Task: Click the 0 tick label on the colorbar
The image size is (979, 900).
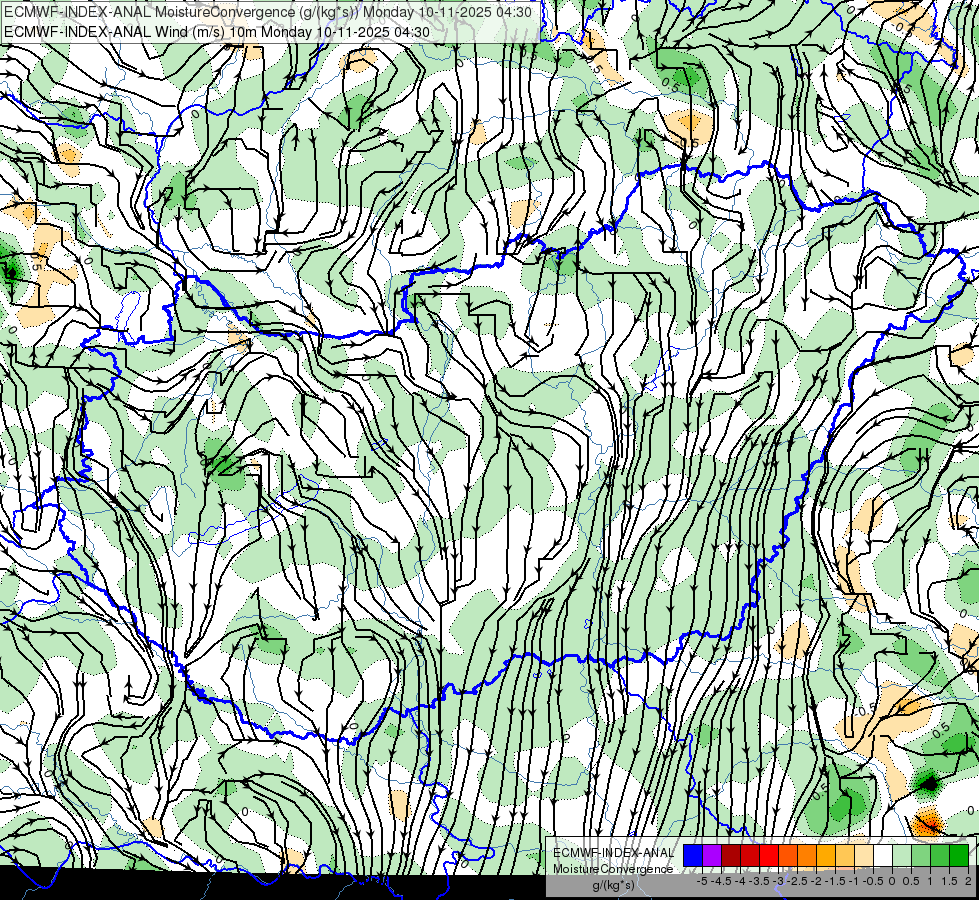Action: tap(892, 881)
